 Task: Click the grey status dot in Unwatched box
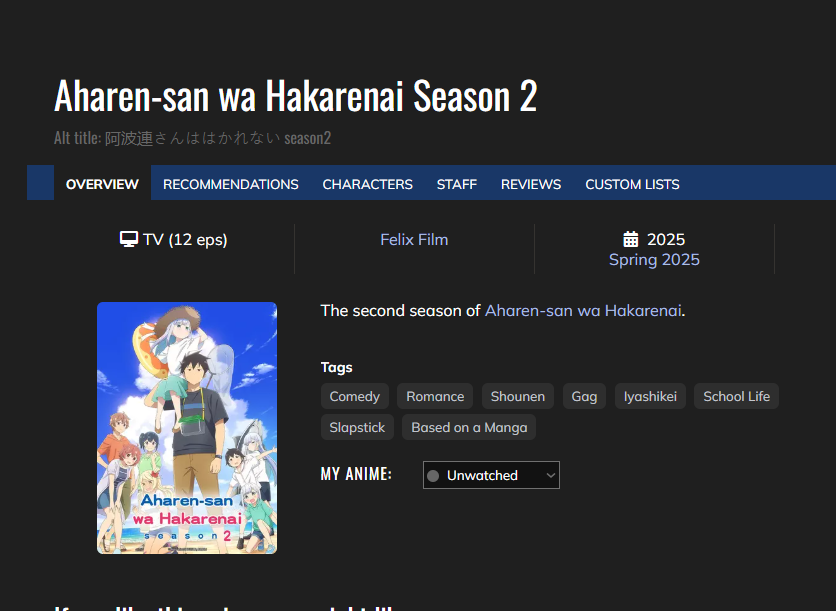(433, 476)
